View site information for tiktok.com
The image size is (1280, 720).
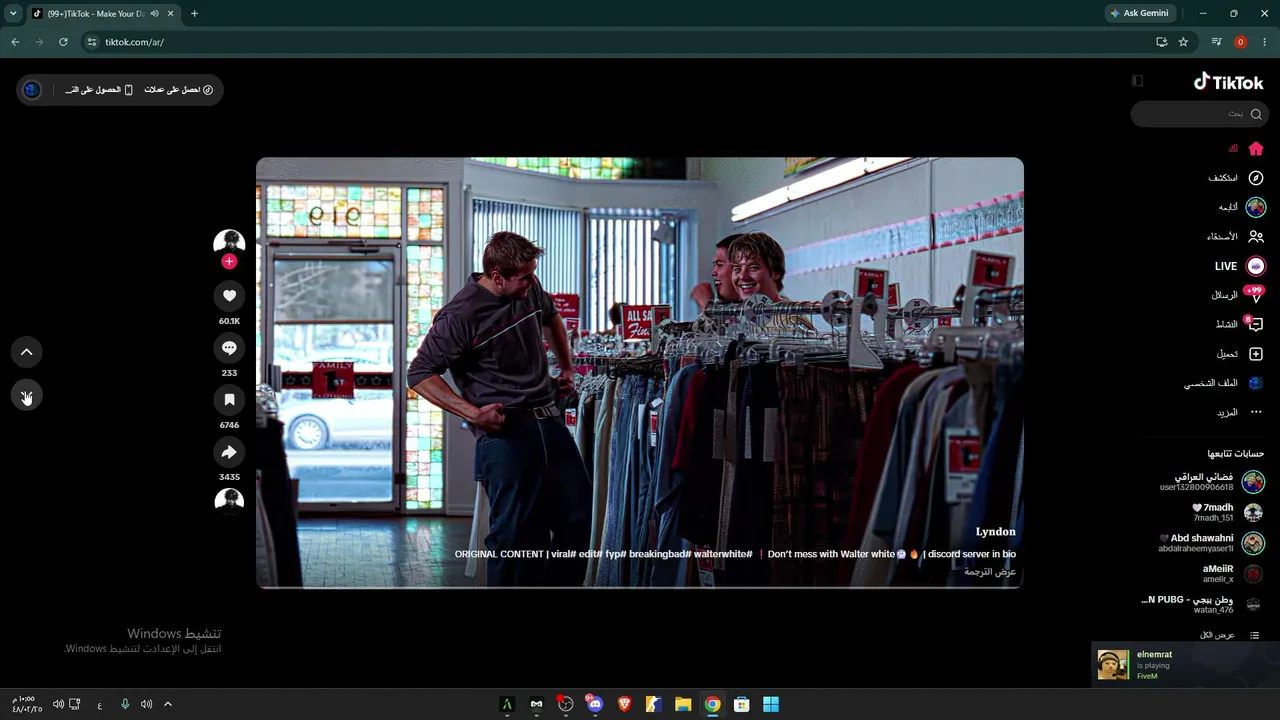[92, 42]
